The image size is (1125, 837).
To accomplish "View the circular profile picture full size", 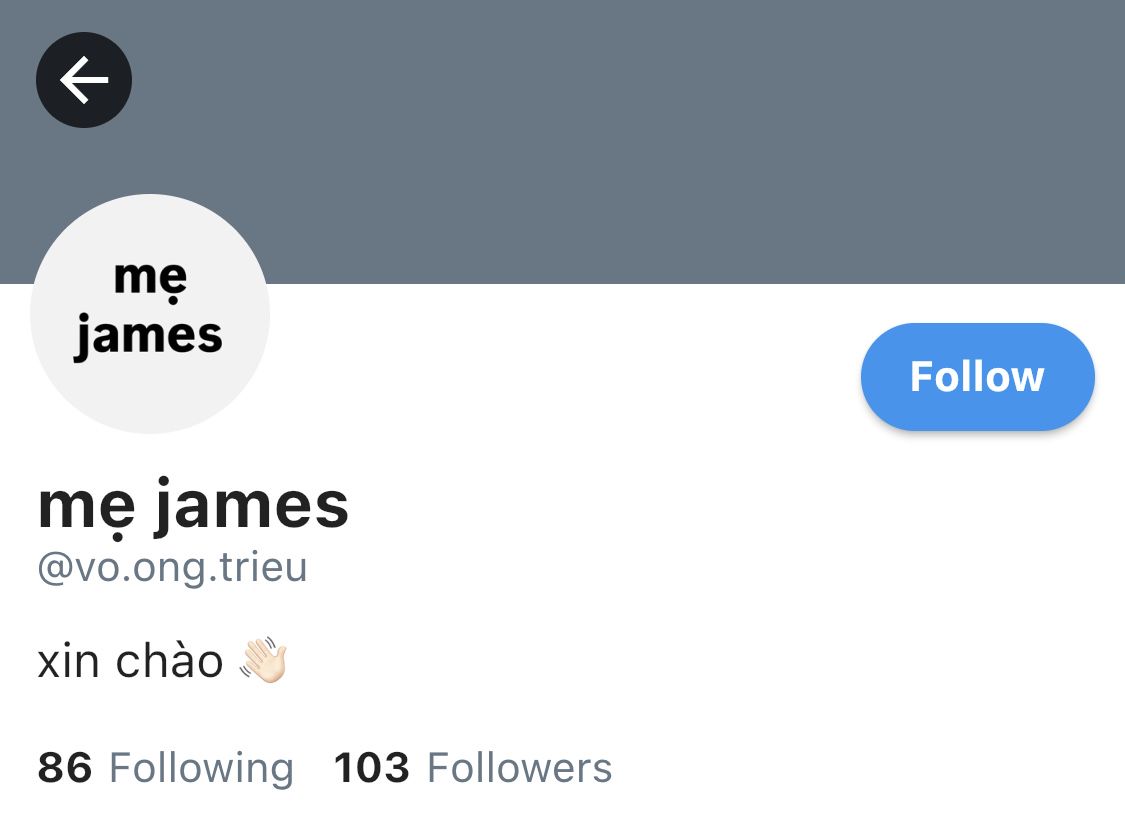I will pyautogui.click(x=150, y=313).
